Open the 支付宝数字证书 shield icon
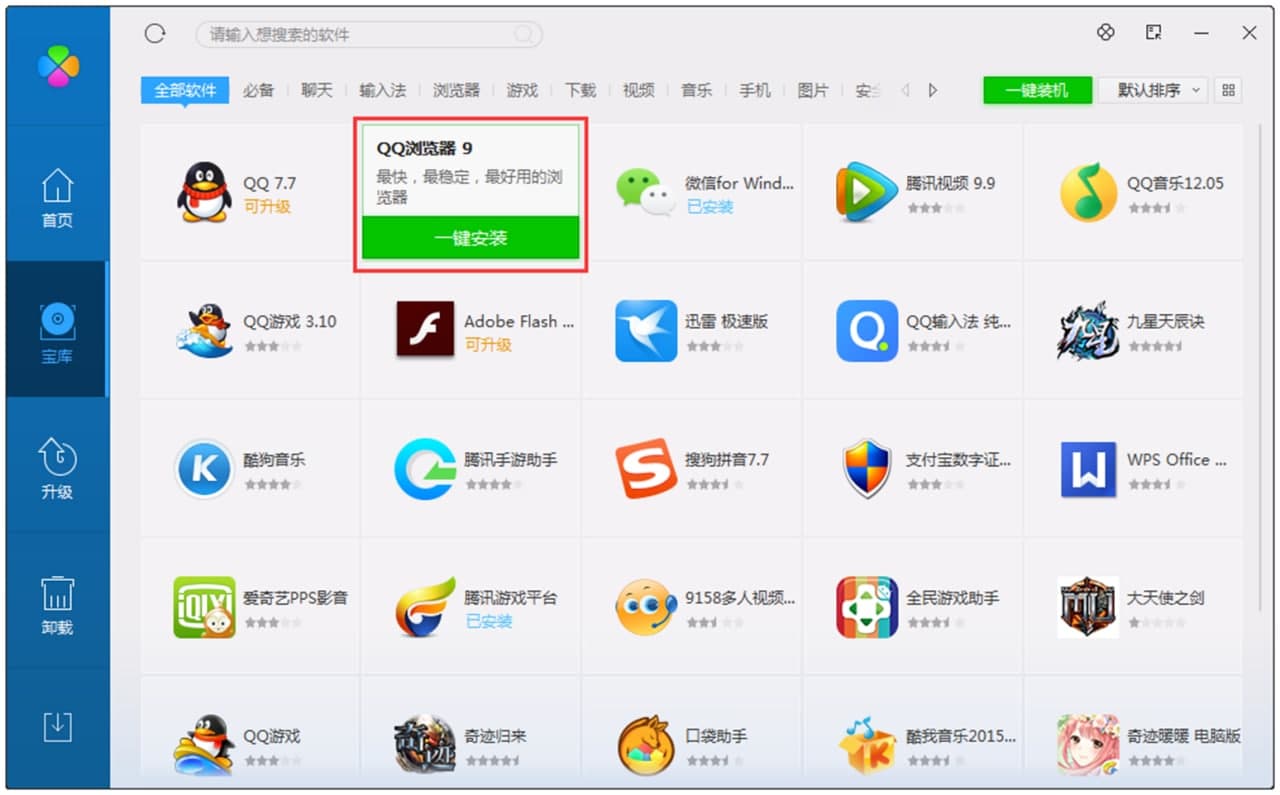The height and width of the screenshot is (795, 1280). (x=867, y=469)
